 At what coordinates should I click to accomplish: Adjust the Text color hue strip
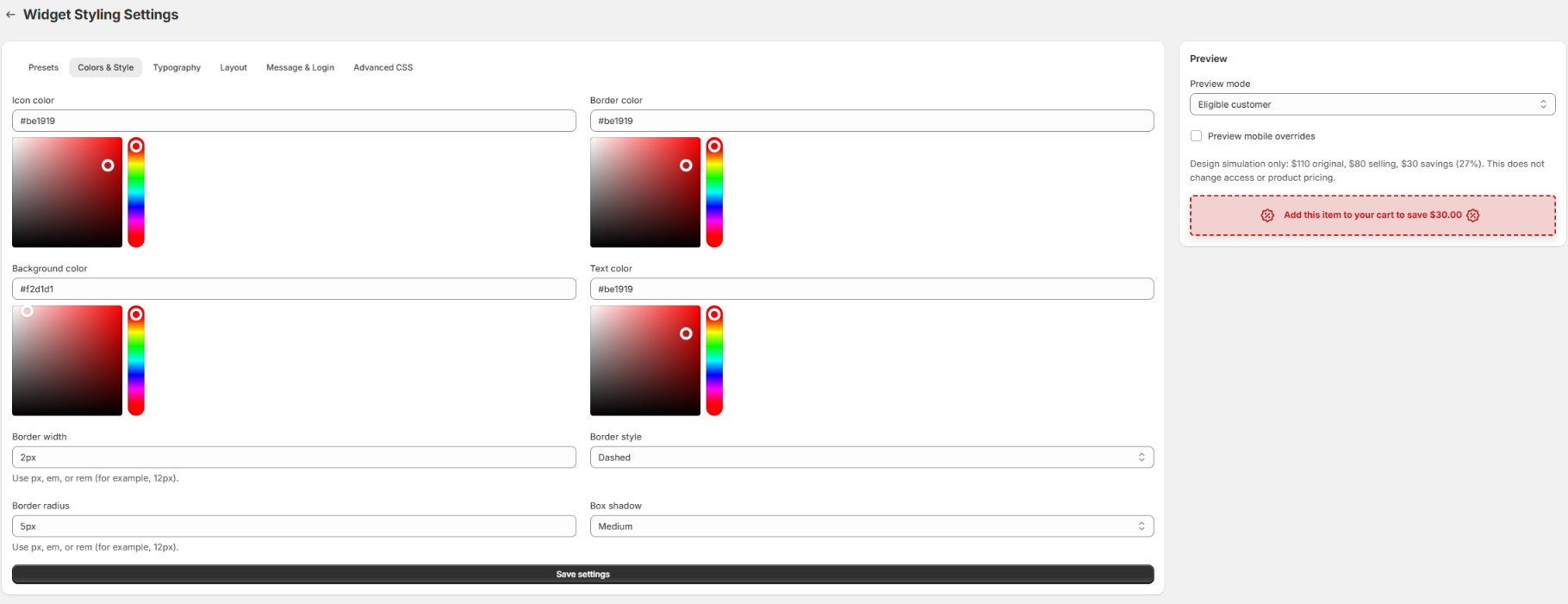pyautogui.click(x=714, y=360)
